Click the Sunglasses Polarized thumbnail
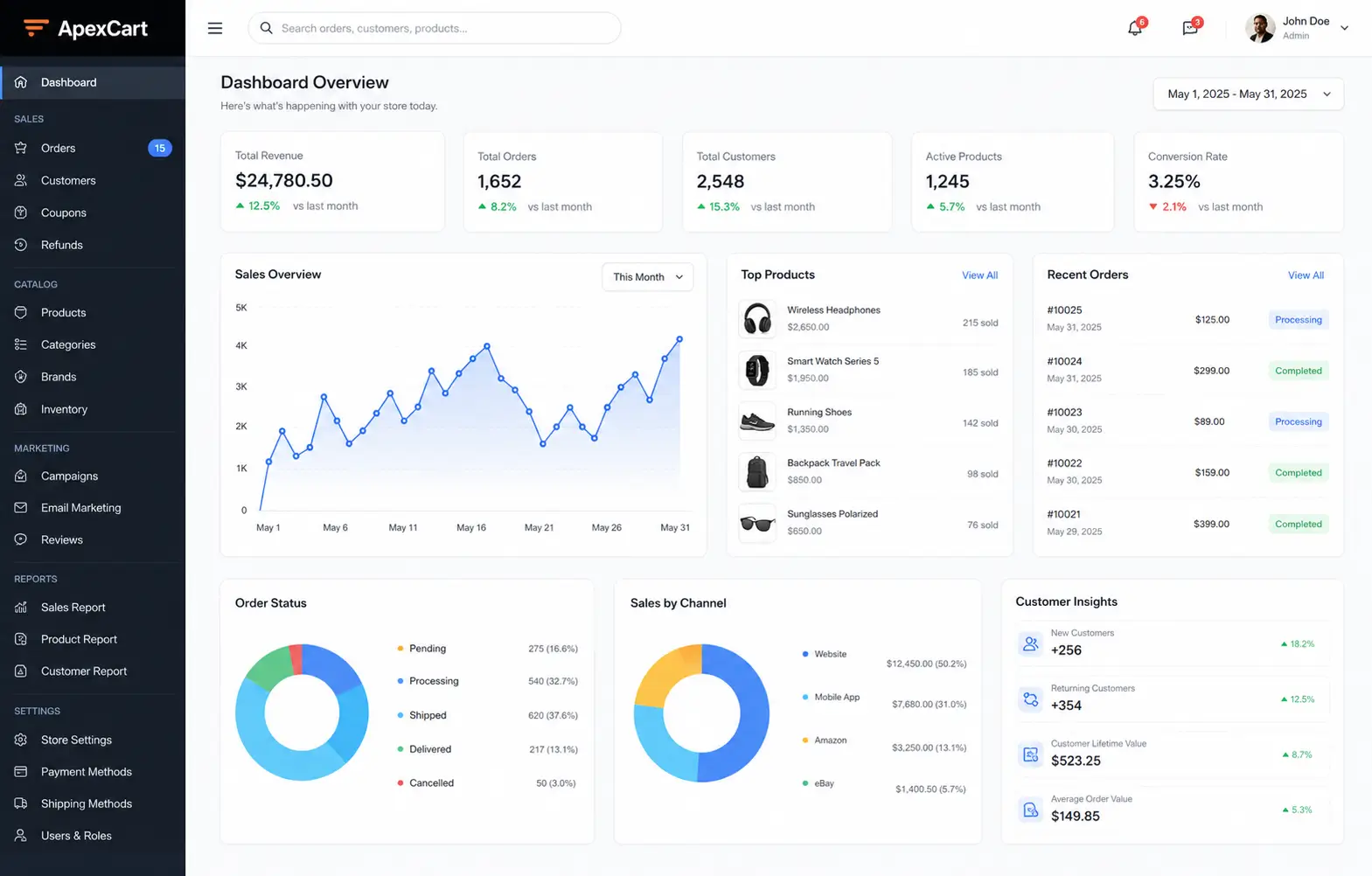The image size is (1372, 876). [757, 524]
